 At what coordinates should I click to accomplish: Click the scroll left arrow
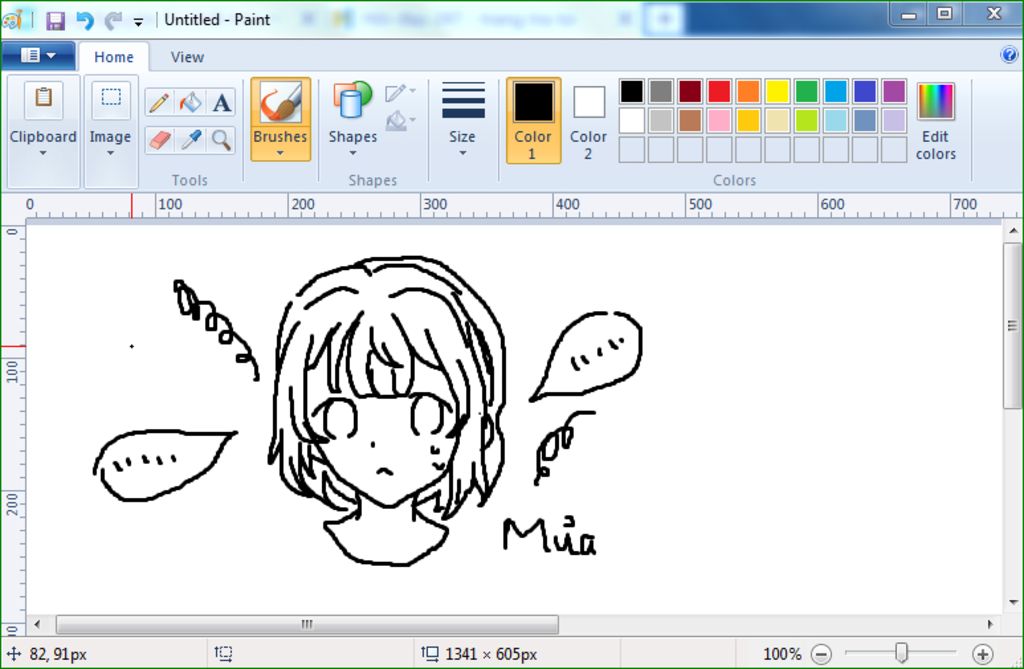click(x=37, y=625)
